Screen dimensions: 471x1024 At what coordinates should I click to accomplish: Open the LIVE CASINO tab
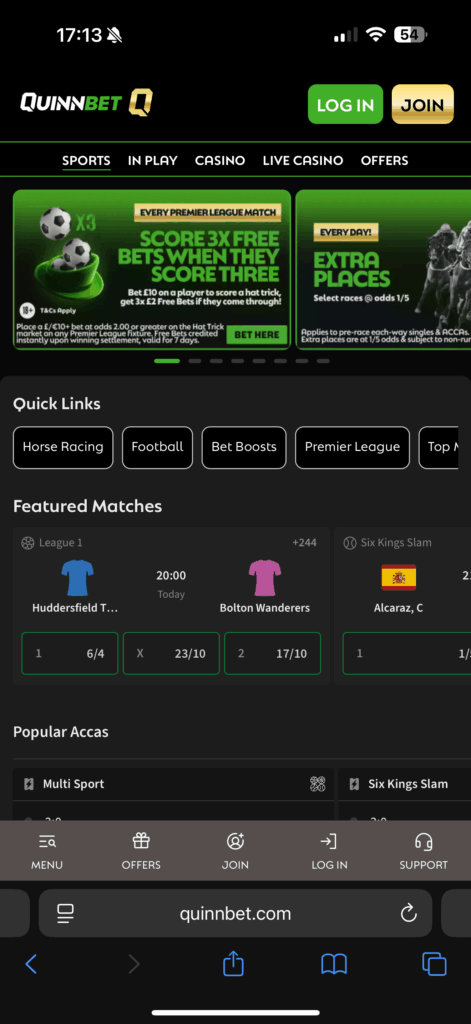point(303,161)
